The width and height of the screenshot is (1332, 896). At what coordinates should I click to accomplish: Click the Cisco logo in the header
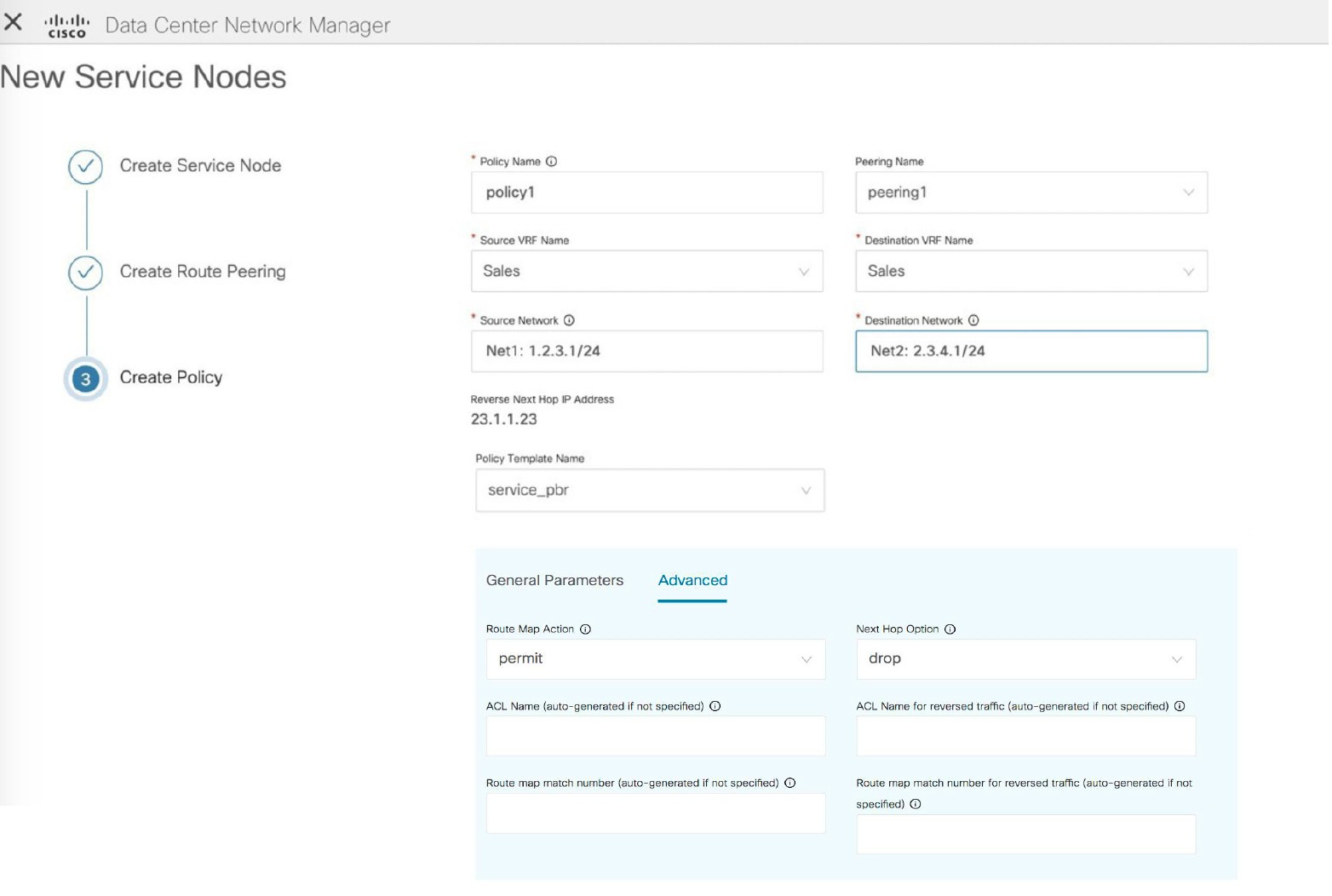66,26
